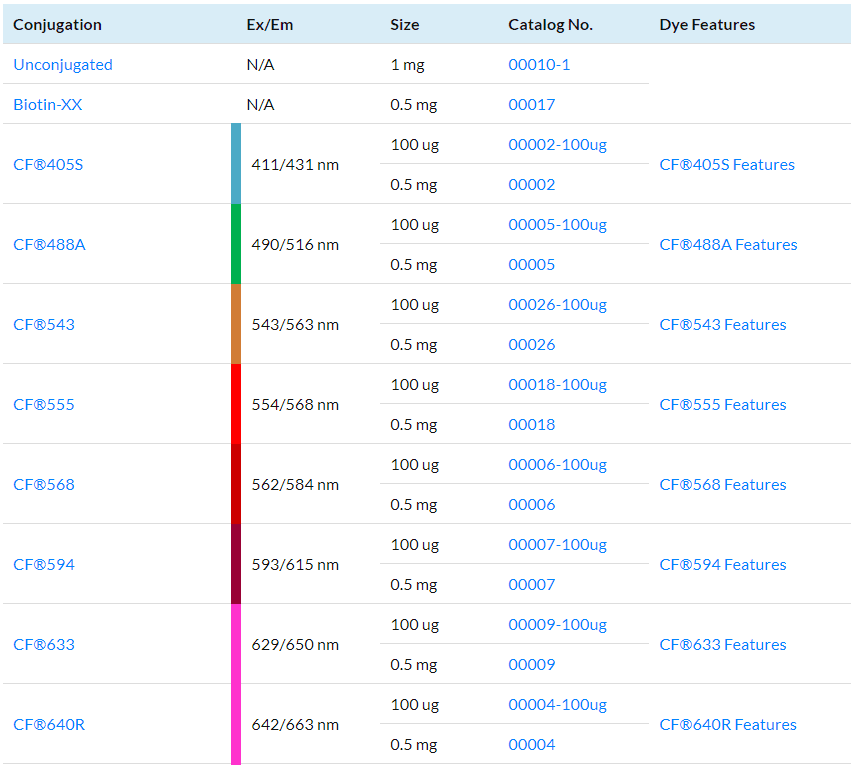Open catalog number 00009-100ug
Screen dimensions: 856x765
(x=557, y=625)
